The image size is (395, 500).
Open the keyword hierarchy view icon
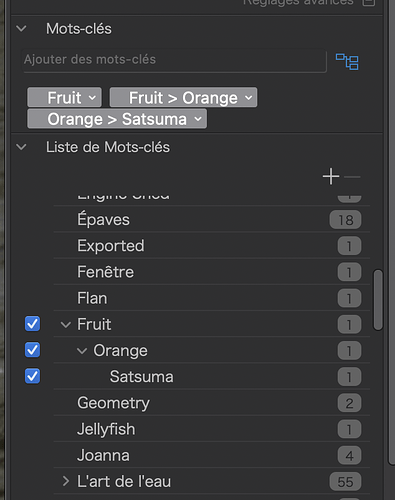(x=347, y=62)
